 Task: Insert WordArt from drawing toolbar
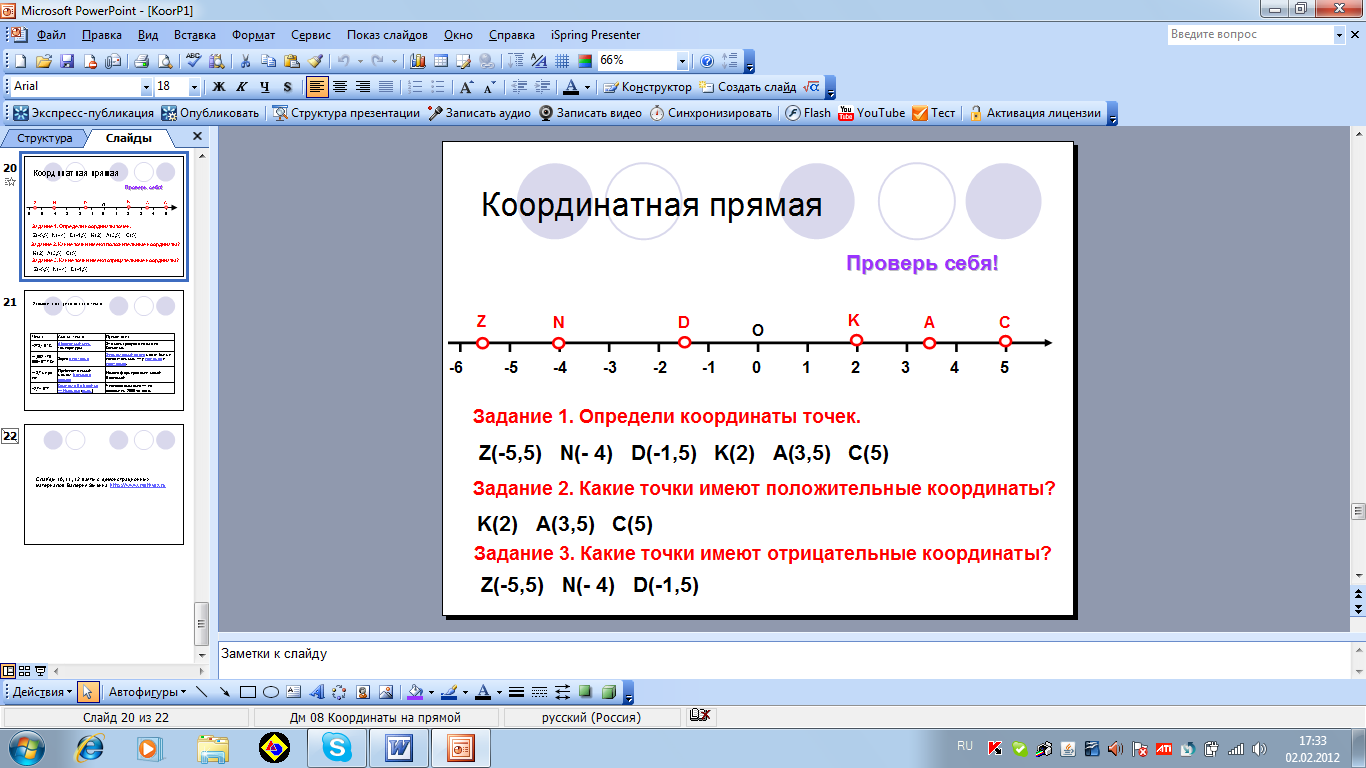pyautogui.click(x=316, y=692)
